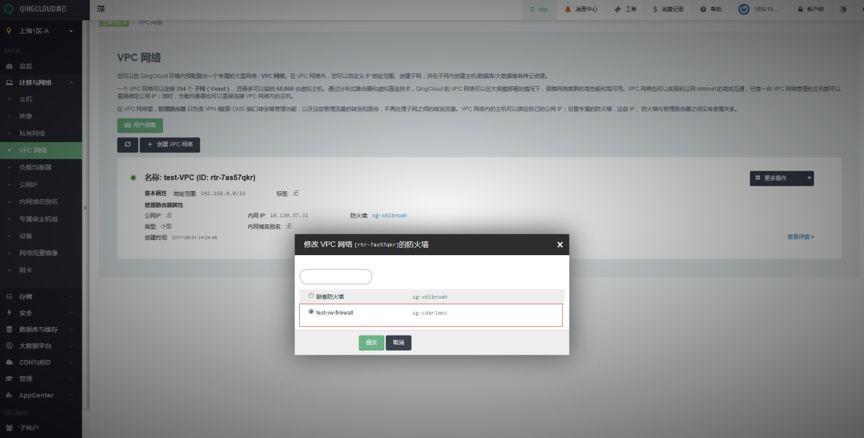Click the green 提交 submit button
The image size is (864, 438).
pos(371,342)
